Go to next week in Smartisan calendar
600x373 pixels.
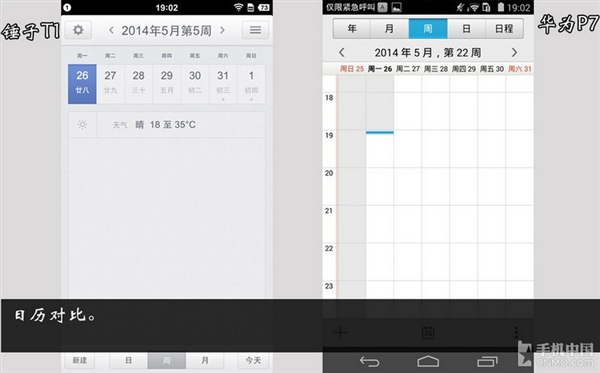223,30
